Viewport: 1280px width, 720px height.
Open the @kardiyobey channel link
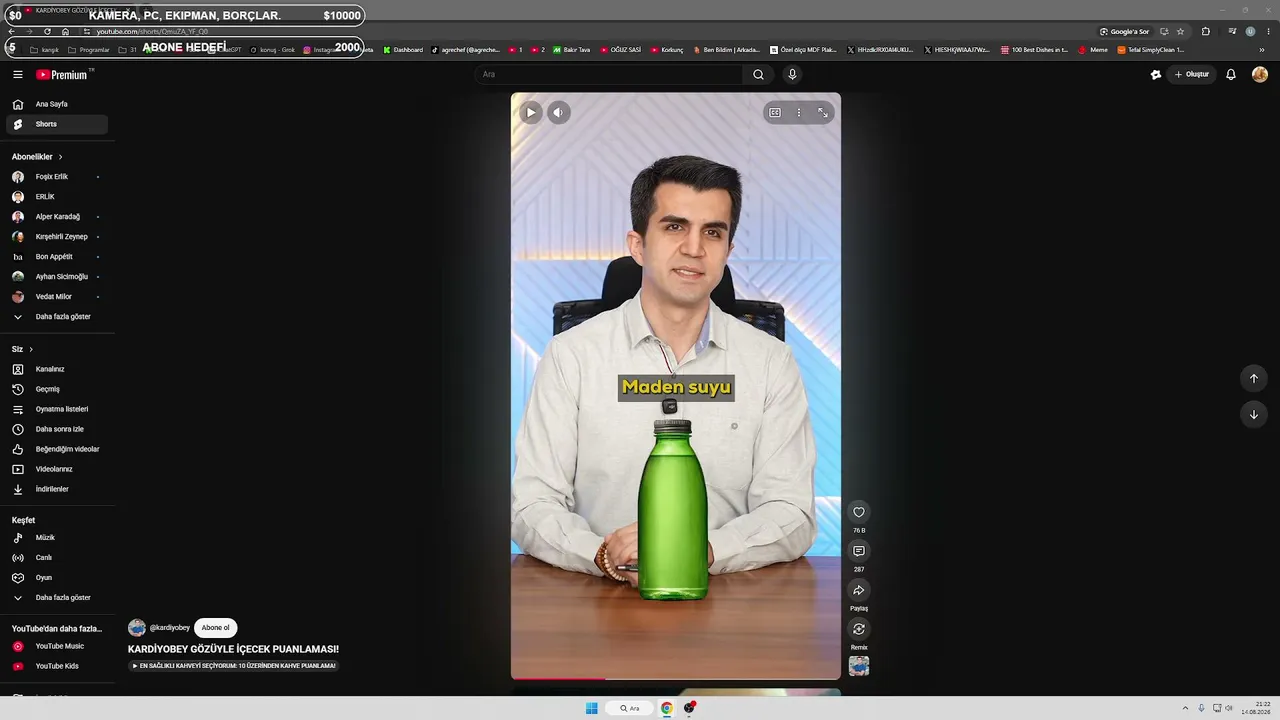169,628
